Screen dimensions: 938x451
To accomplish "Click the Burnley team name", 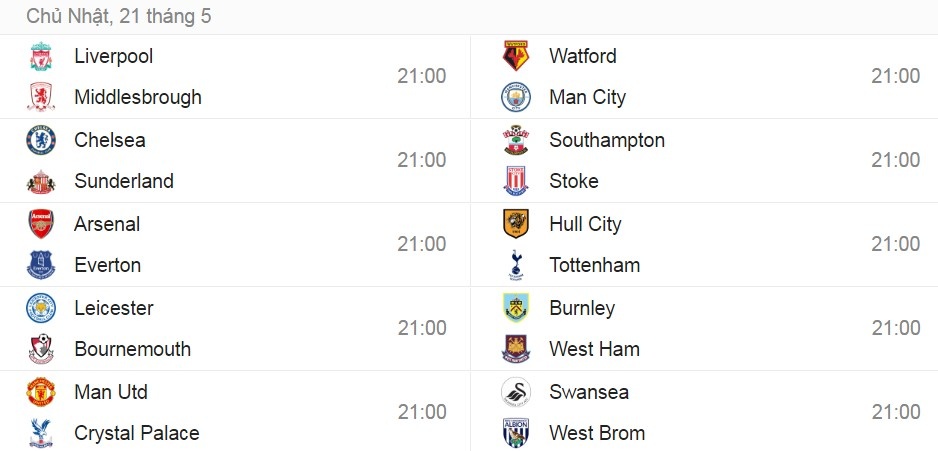I will click(x=582, y=308).
